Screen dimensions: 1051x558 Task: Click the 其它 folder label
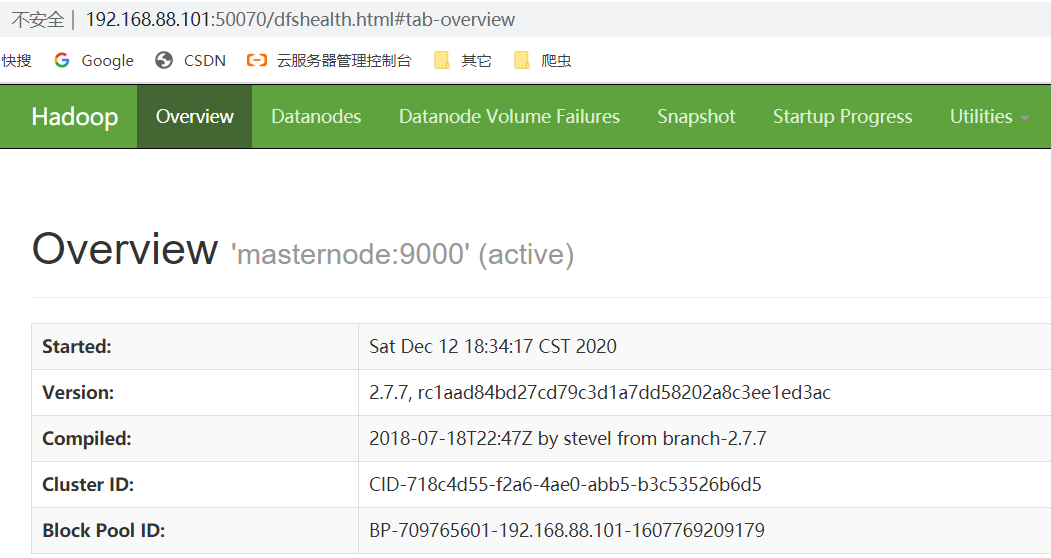[476, 60]
